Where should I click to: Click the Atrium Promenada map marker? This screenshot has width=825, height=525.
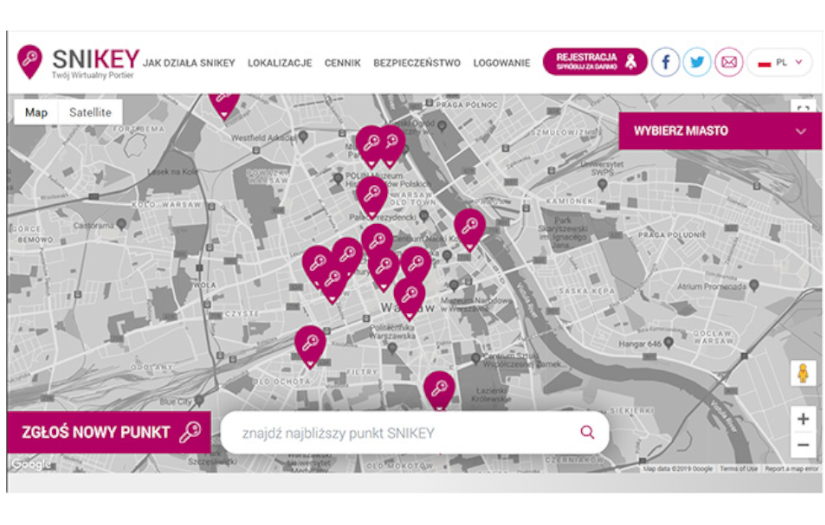(x=754, y=285)
